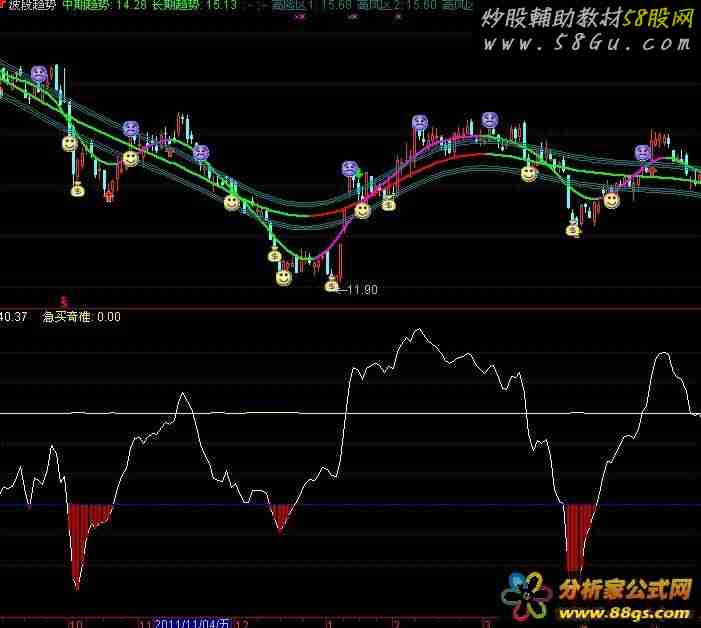Click the 急买奇准 0.00 indicator label
This screenshot has height=628, width=701.
tap(81, 317)
